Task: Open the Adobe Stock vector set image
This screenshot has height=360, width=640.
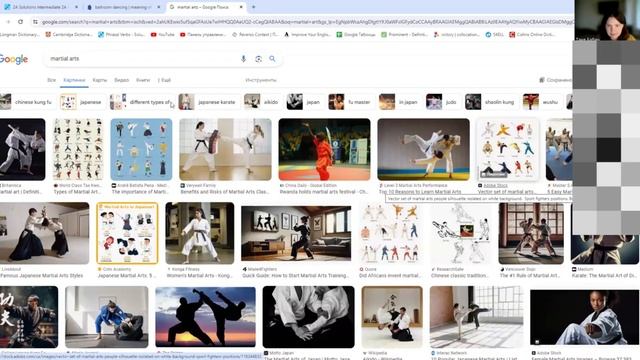Action: pos(507,149)
